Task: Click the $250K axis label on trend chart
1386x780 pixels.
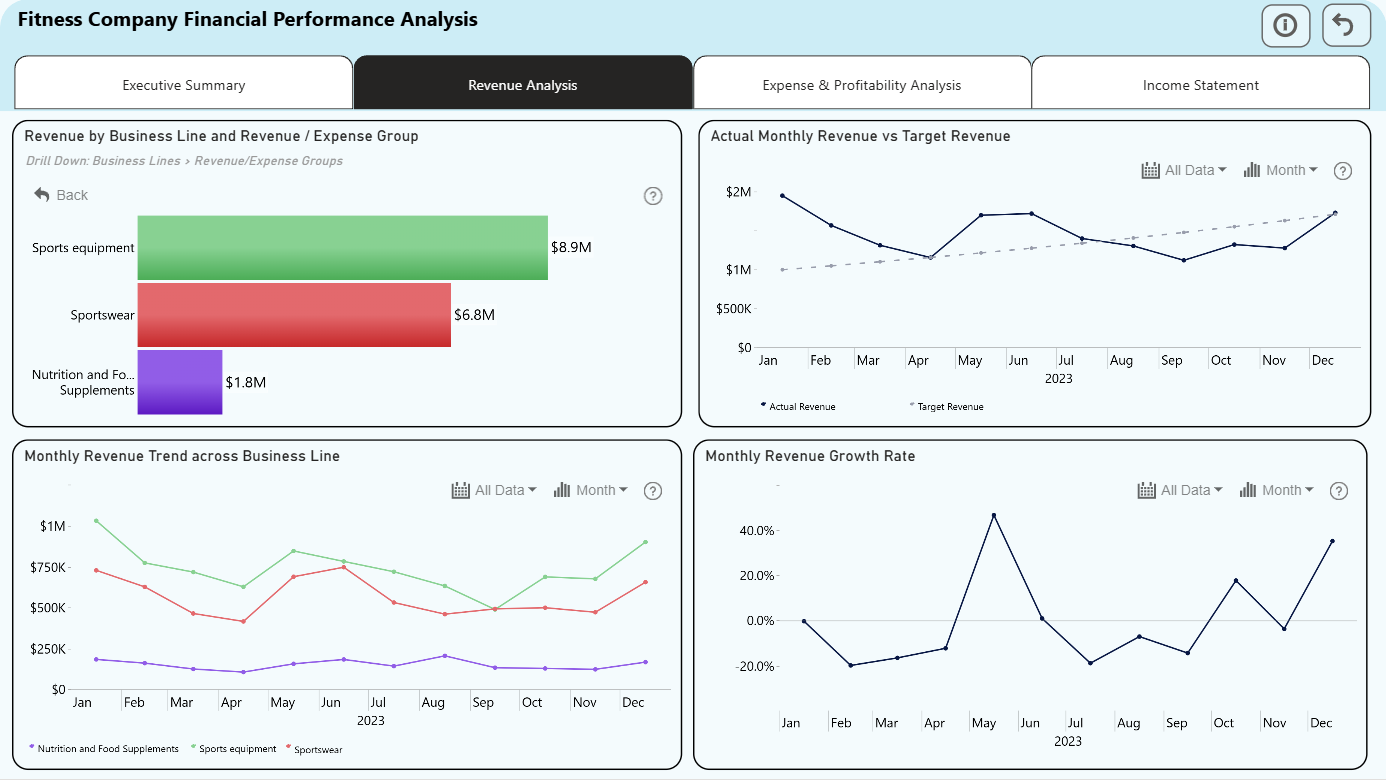Action: (47, 649)
